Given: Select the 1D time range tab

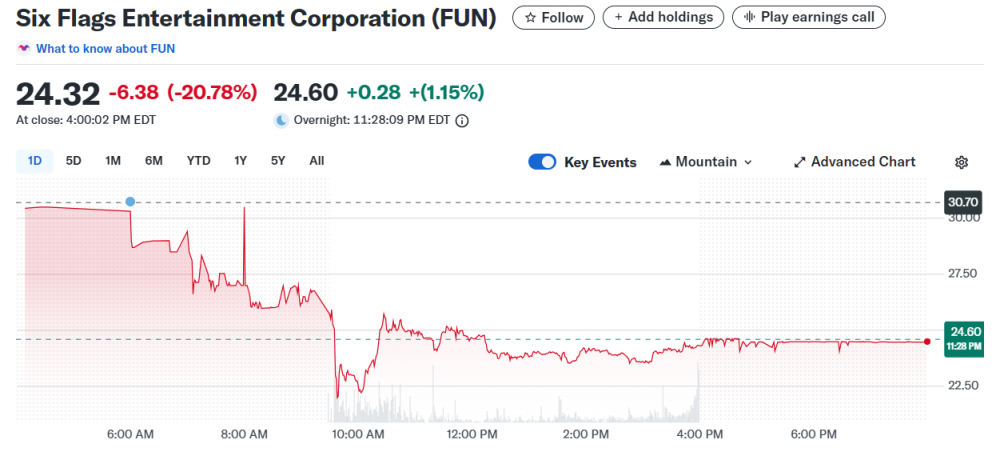Looking at the screenshot, I should coord(35,161).
